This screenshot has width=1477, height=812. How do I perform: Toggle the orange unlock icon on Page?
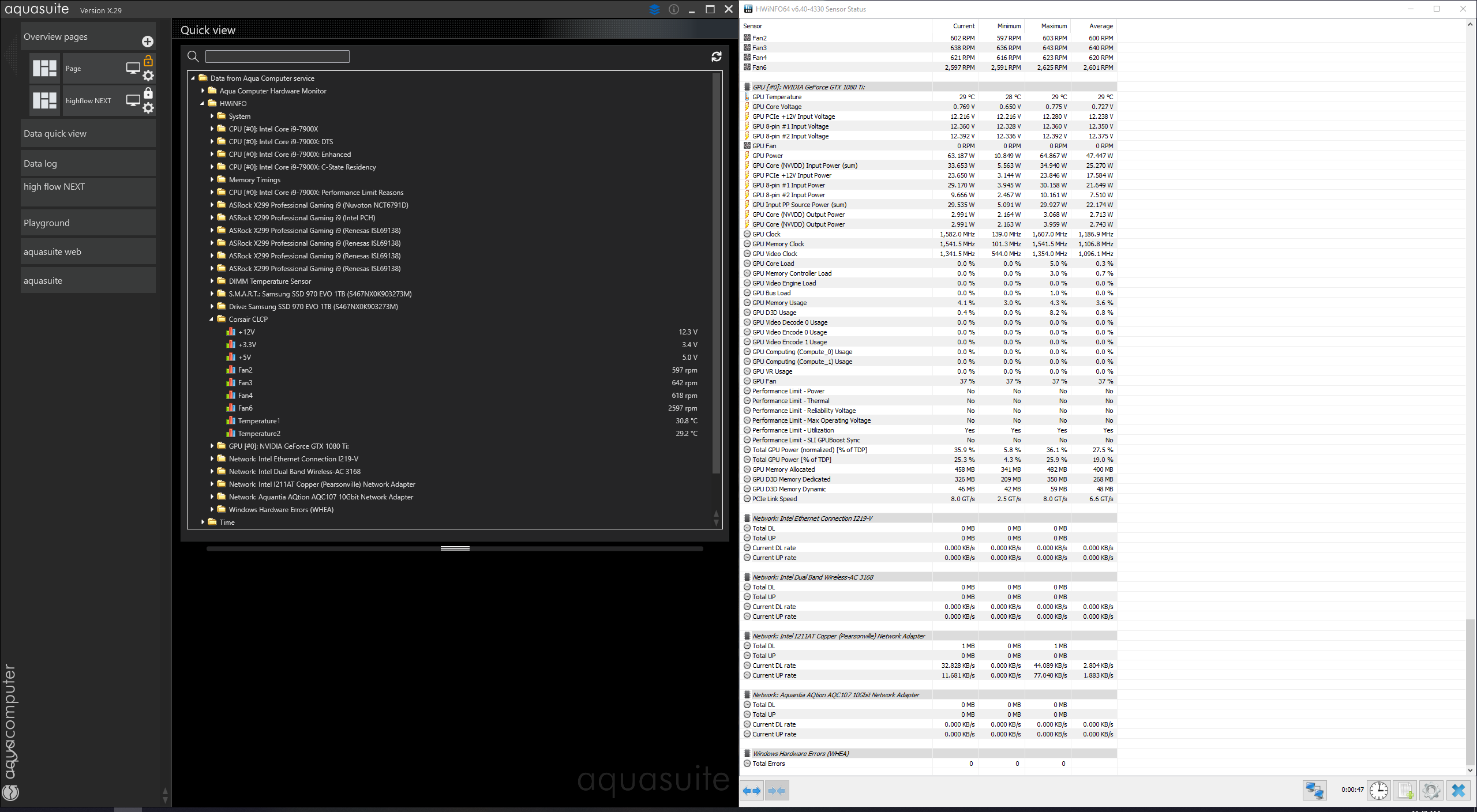(148, 61)
